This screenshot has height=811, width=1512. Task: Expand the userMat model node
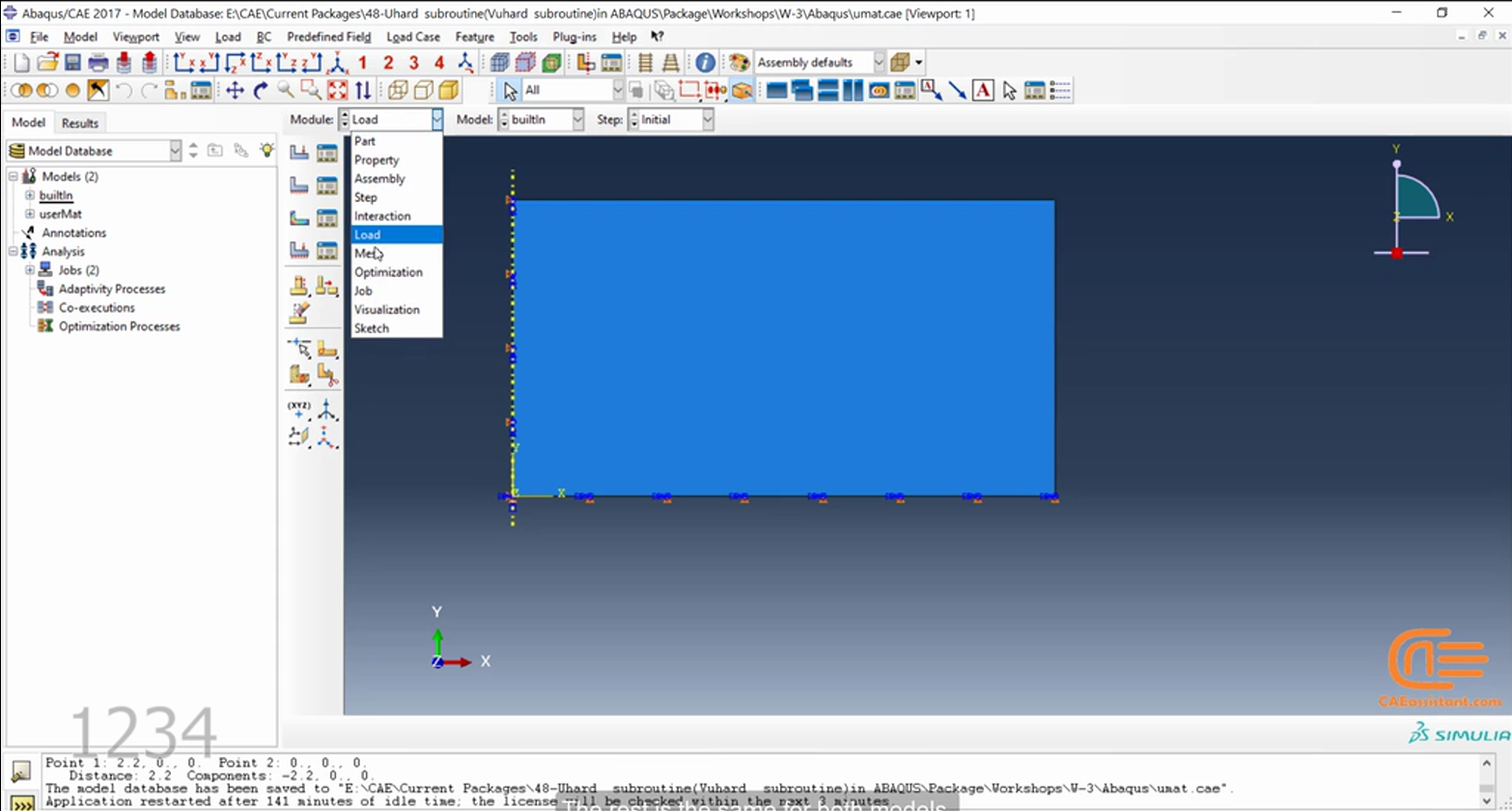(x=30, y=214)
